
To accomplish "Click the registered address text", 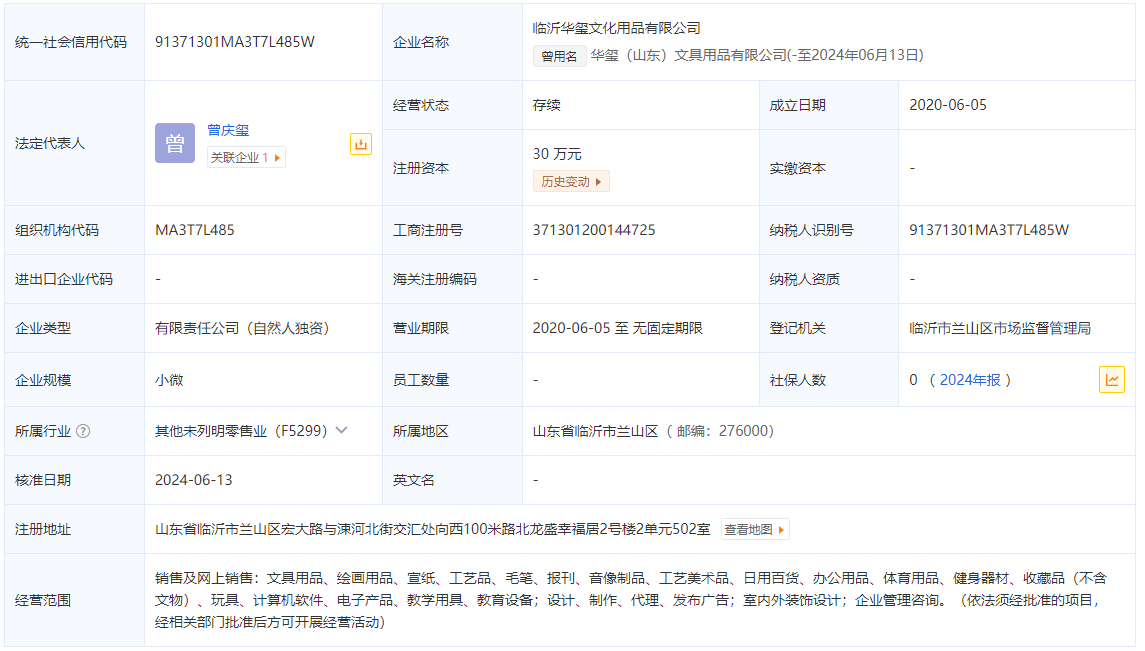I will point(432,529).
